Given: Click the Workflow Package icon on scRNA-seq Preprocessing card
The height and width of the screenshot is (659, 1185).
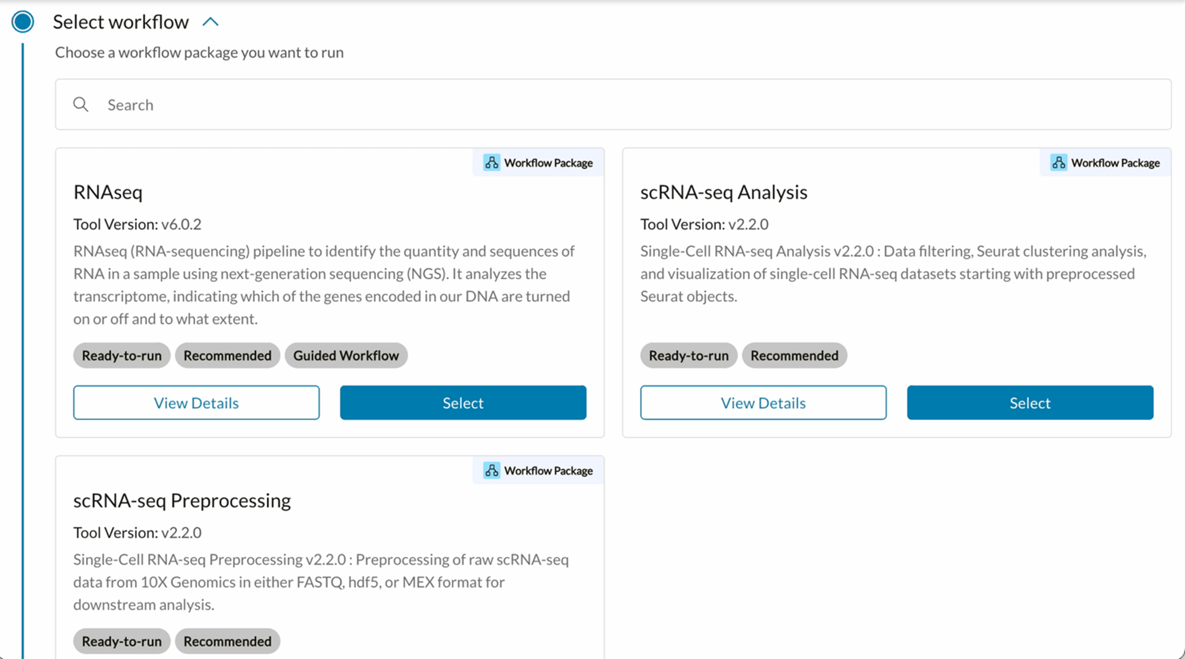Looking at the screenshot, I should click(491, 469).
